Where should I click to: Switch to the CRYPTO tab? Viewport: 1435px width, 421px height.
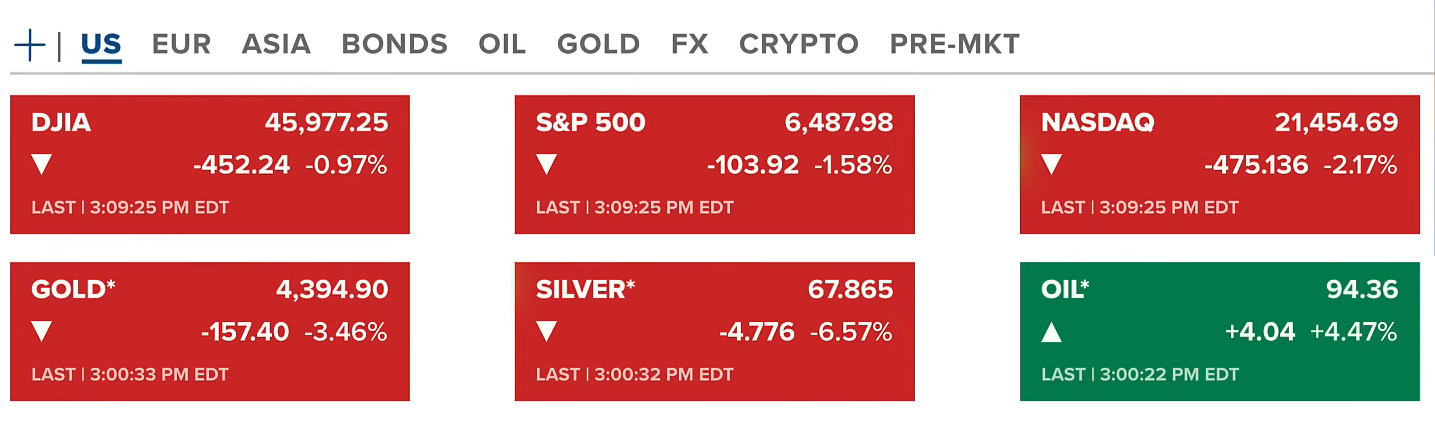[798, 44]
